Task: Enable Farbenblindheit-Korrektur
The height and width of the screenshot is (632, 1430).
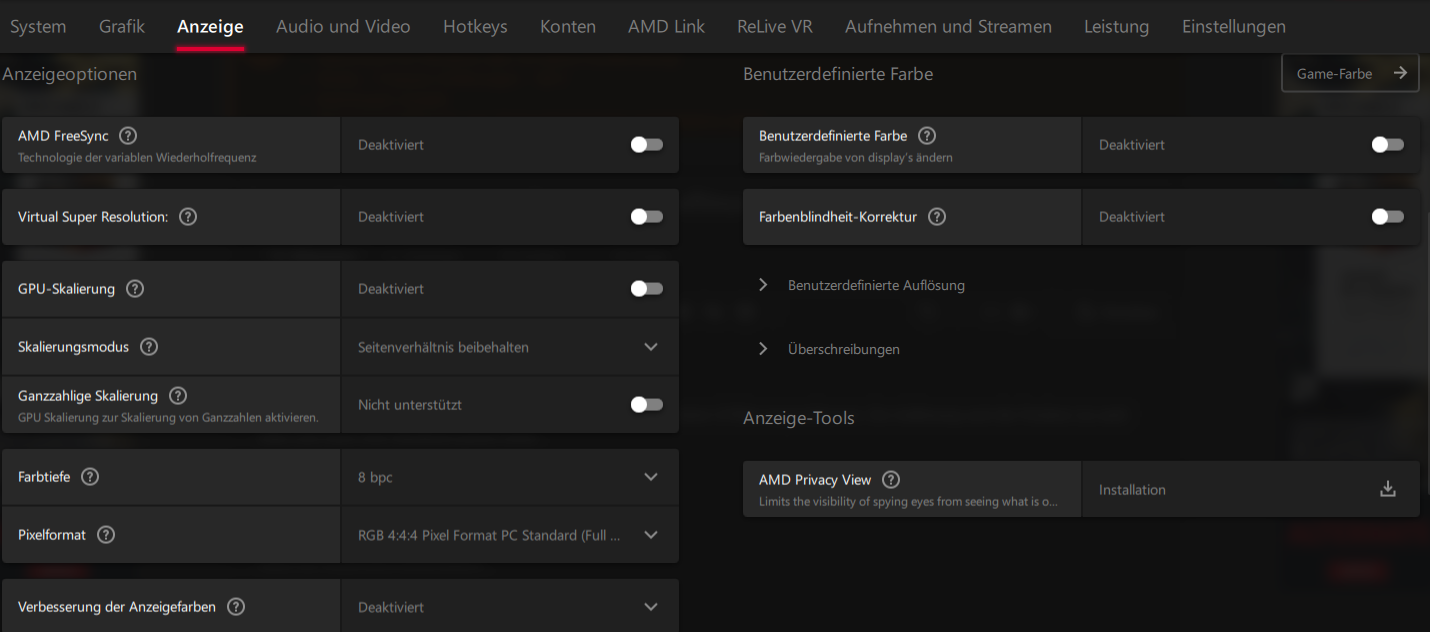Action: pyautogui.click(x=1388, y=216)
